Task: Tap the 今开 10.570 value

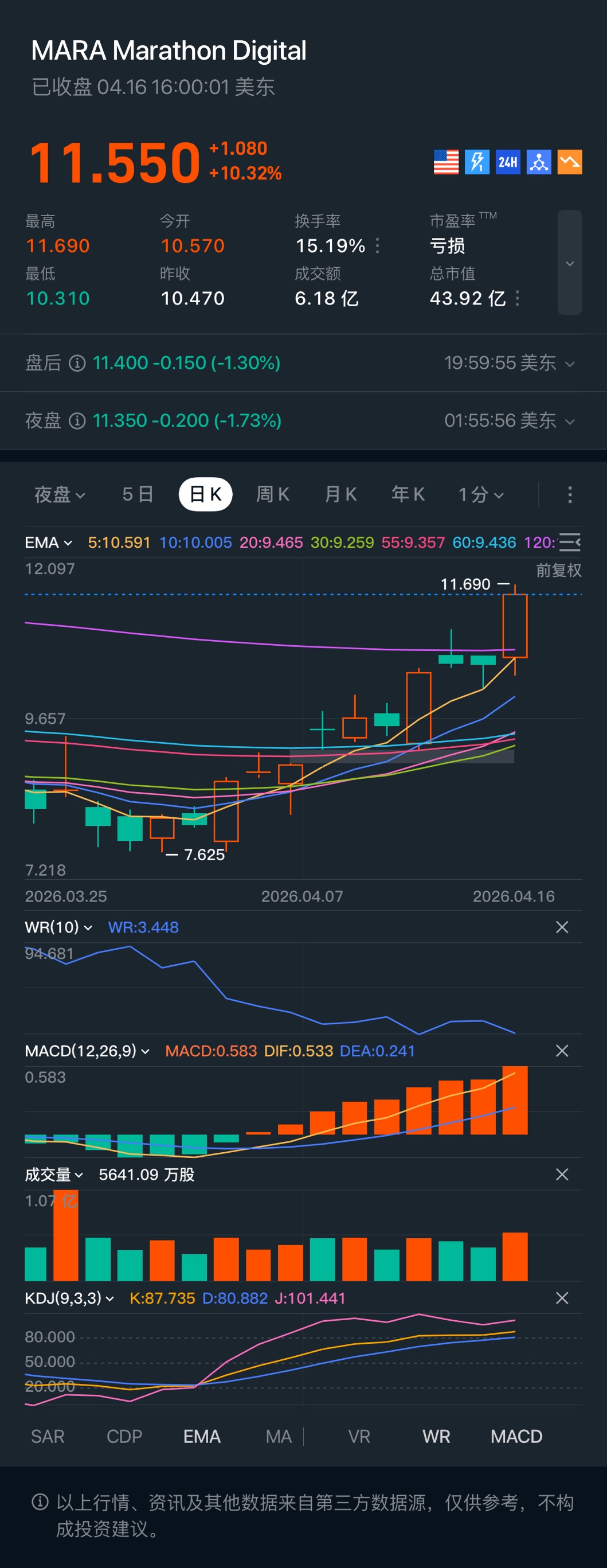Action: (x=193, y=246)
